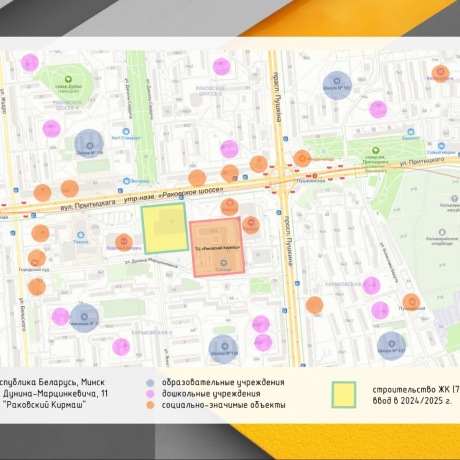Select the Соседи shop icon

click(224, 263)
